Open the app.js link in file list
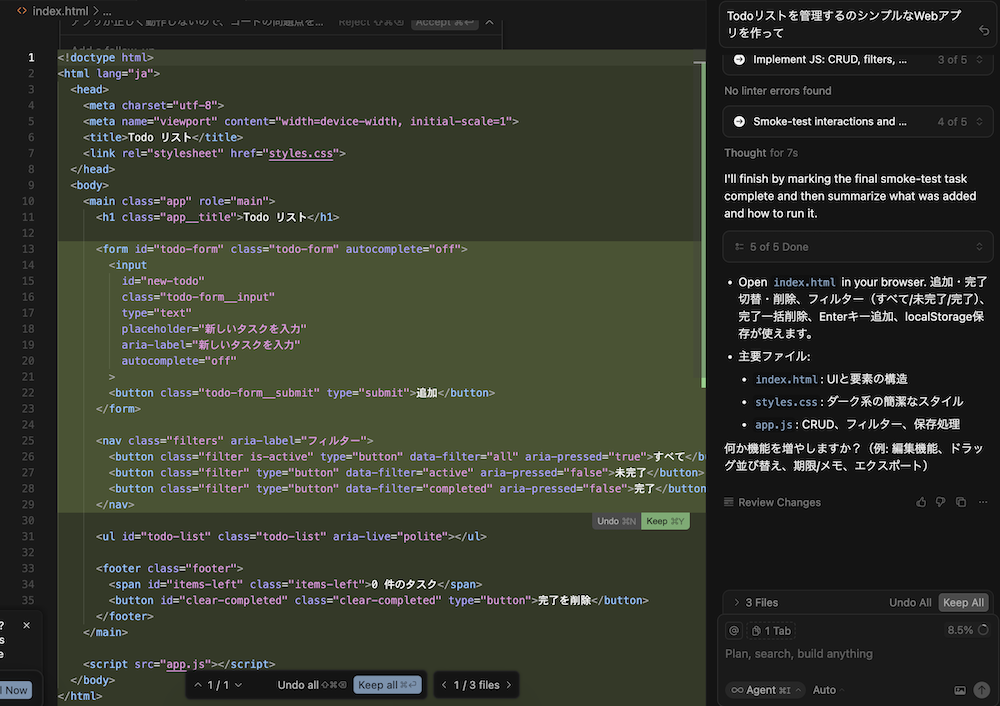The image size is (1000, 706). pyautogui.click(x=774, y=424)
